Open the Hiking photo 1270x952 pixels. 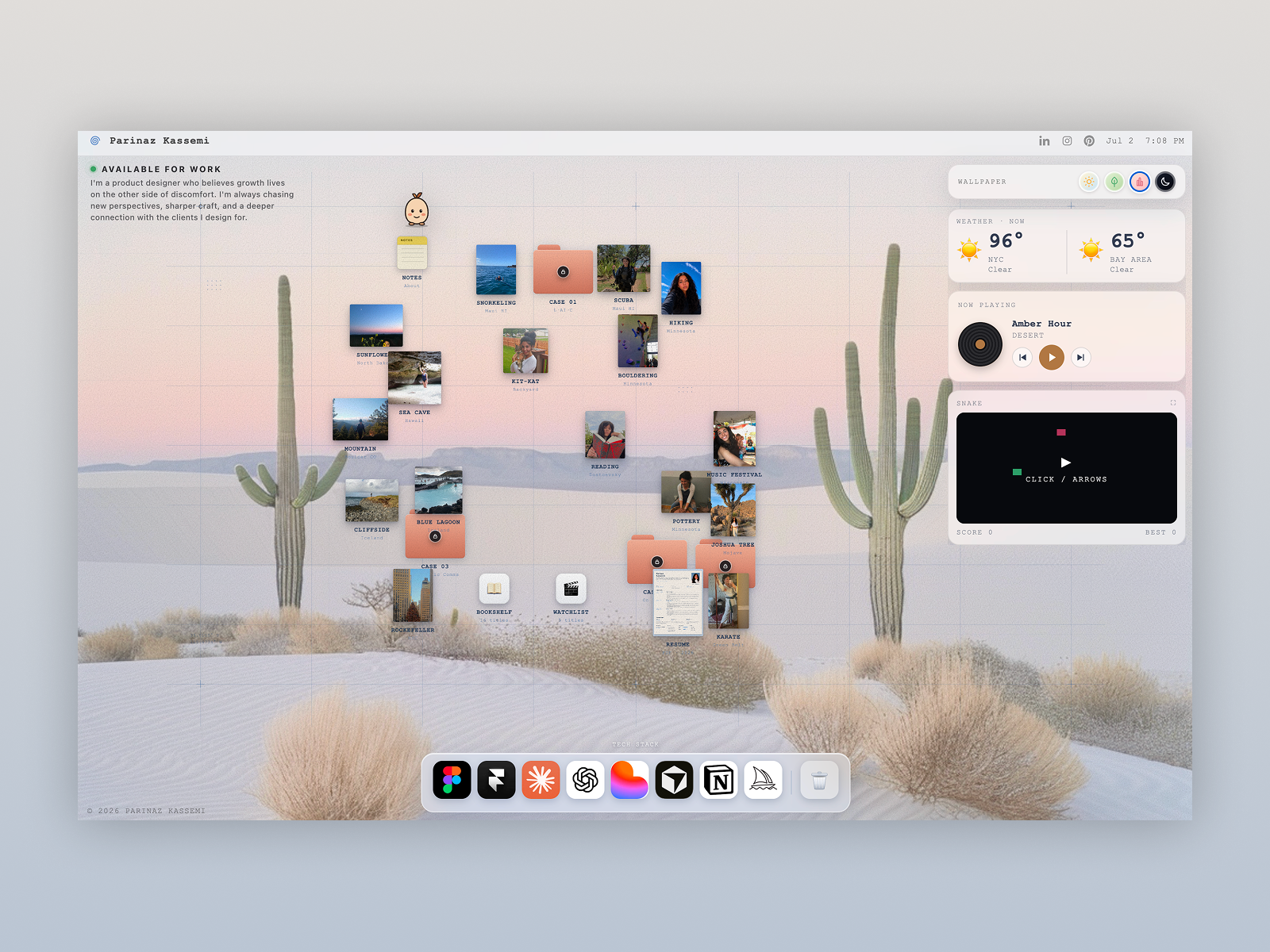pyautogui.click(x=681, y=288)
